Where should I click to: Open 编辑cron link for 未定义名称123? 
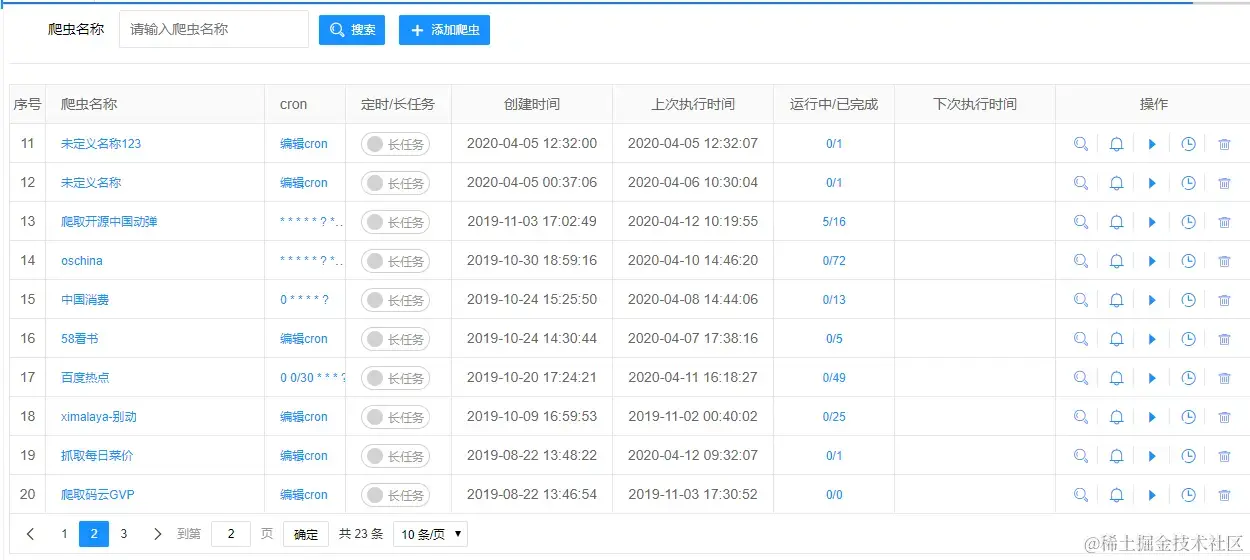(x=304, y=144)
